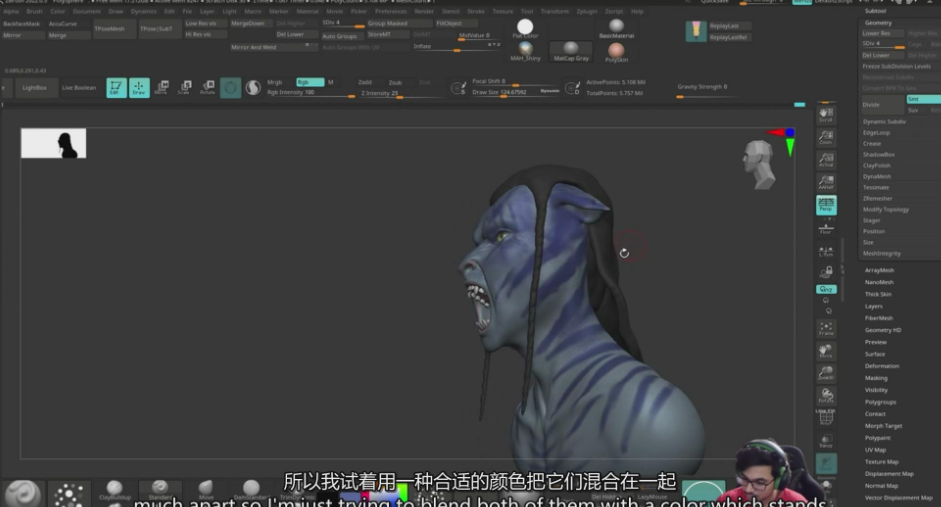Screen dimensions: 941x507
Task: Click the Frame mesh icon
Action: click(826, 328)
